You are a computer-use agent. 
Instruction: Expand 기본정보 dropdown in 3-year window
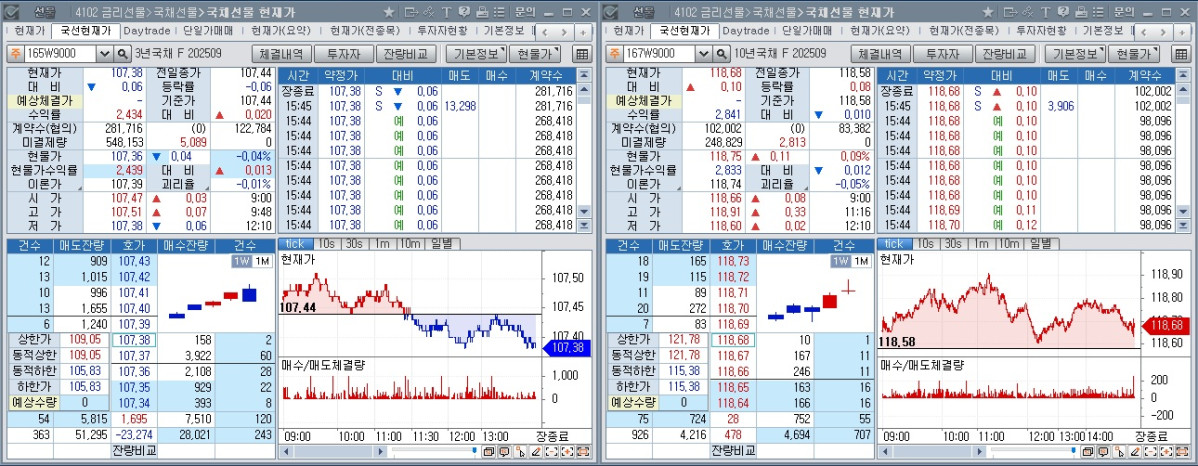coord(476,54)
